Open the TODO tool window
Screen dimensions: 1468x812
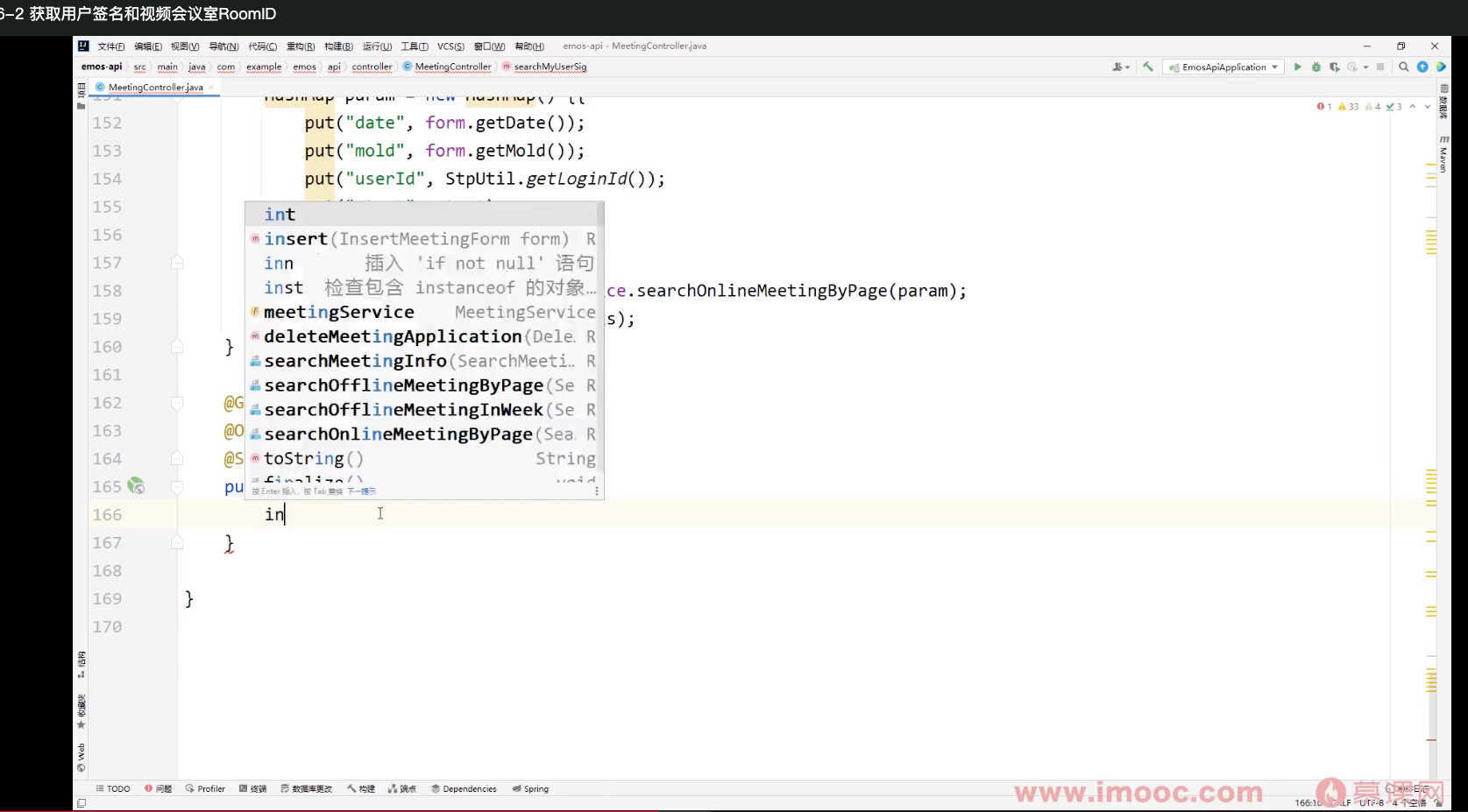click(113, 789)
